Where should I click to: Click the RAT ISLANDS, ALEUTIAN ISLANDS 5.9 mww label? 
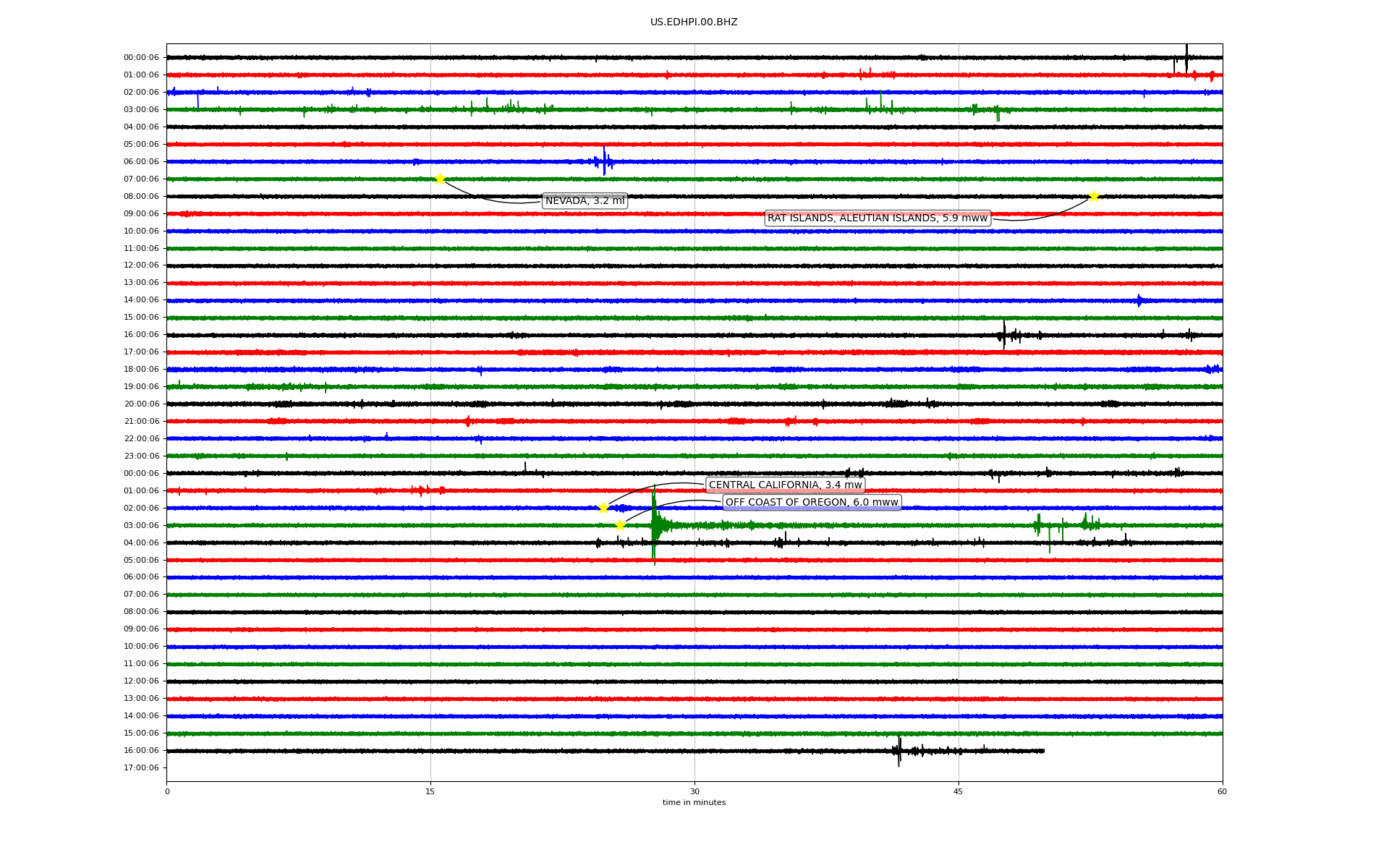[x=877, y=218]
